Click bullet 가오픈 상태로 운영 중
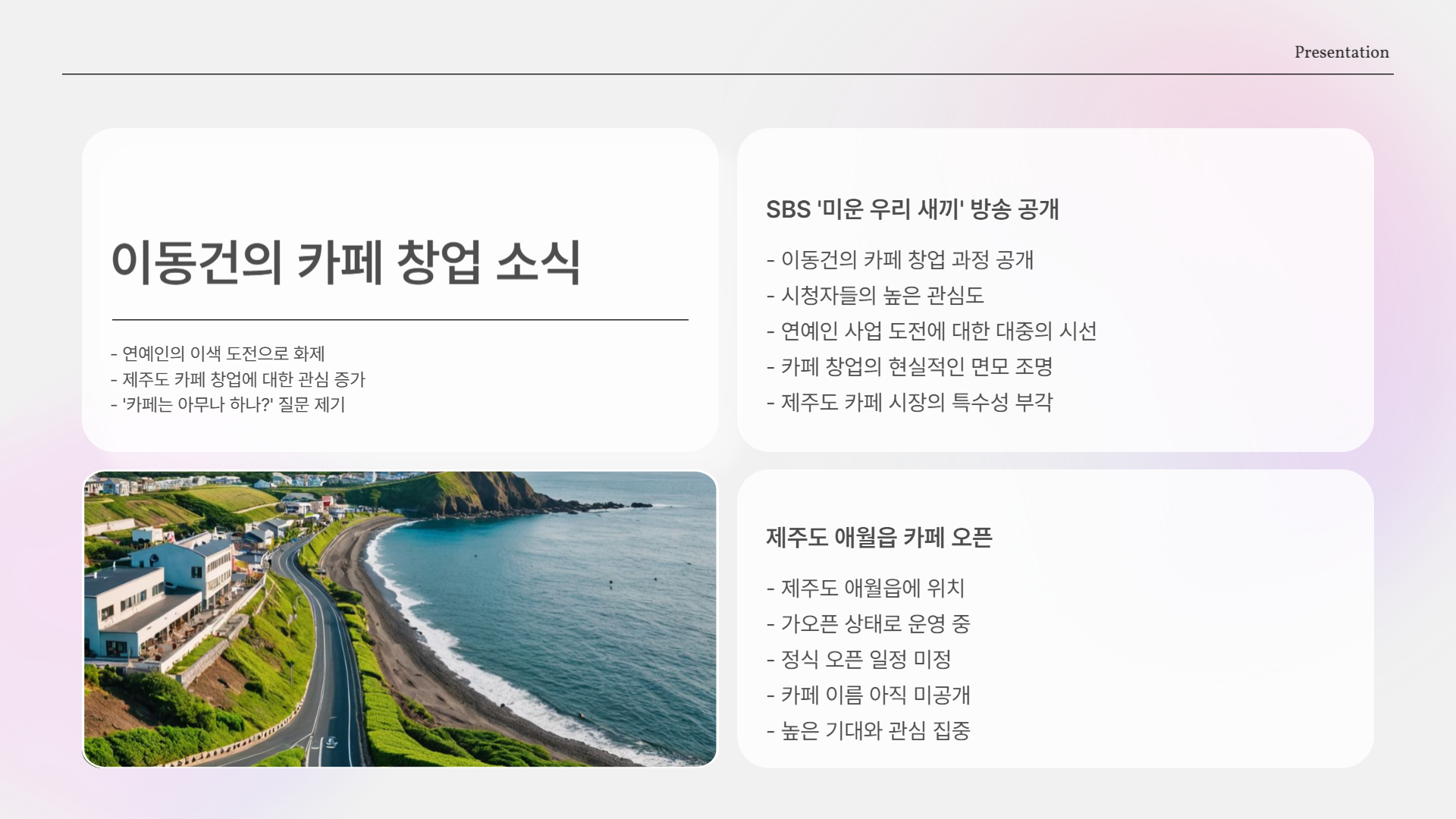Viewport: 1456px width, 819px height. tap(868, 624)
